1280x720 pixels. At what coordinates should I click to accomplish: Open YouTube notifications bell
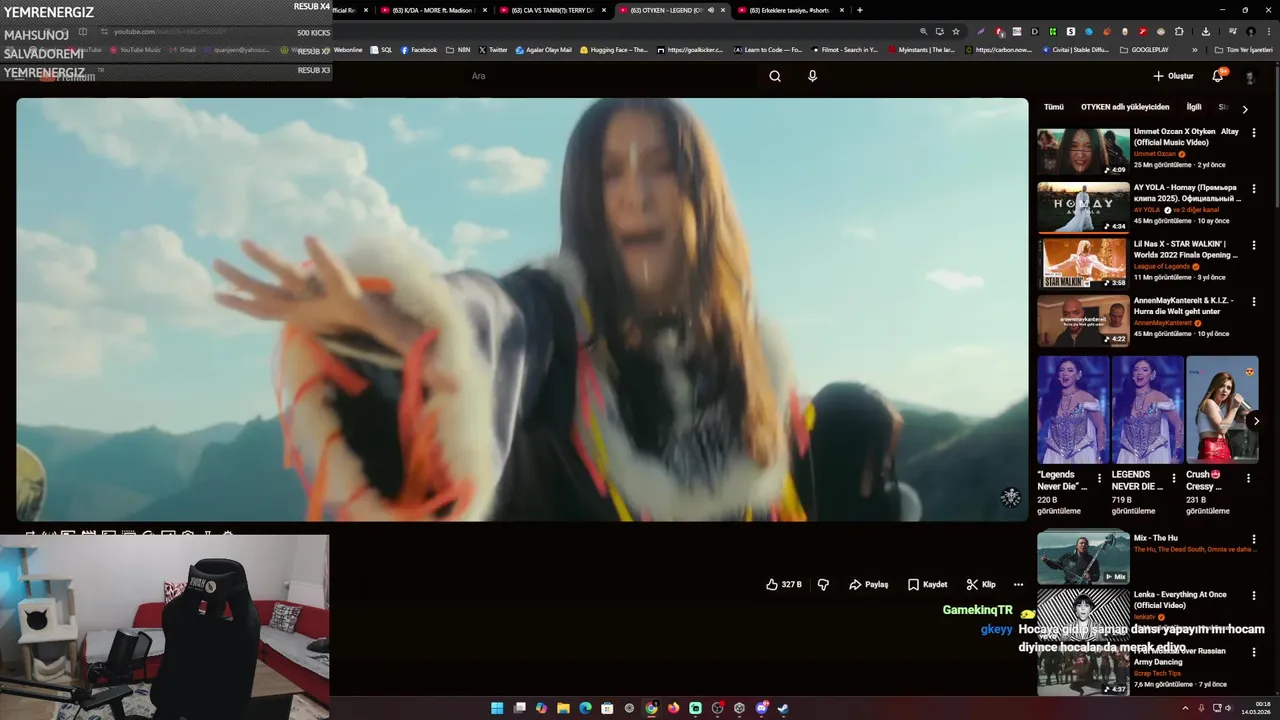pyautogui.click(x=1218, y=76)
